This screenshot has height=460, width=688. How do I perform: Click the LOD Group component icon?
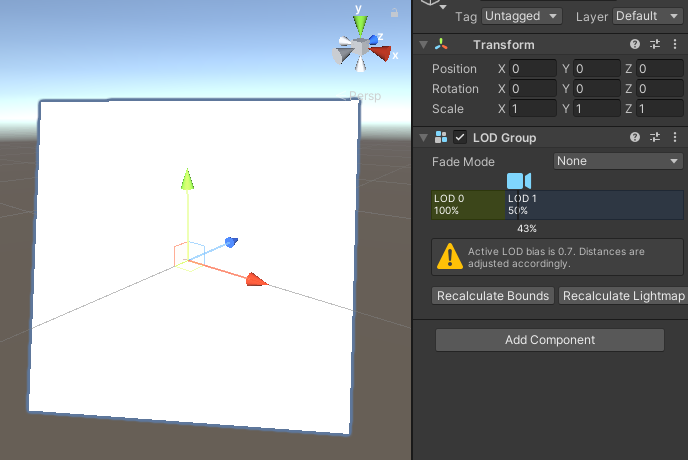point(441,137)
